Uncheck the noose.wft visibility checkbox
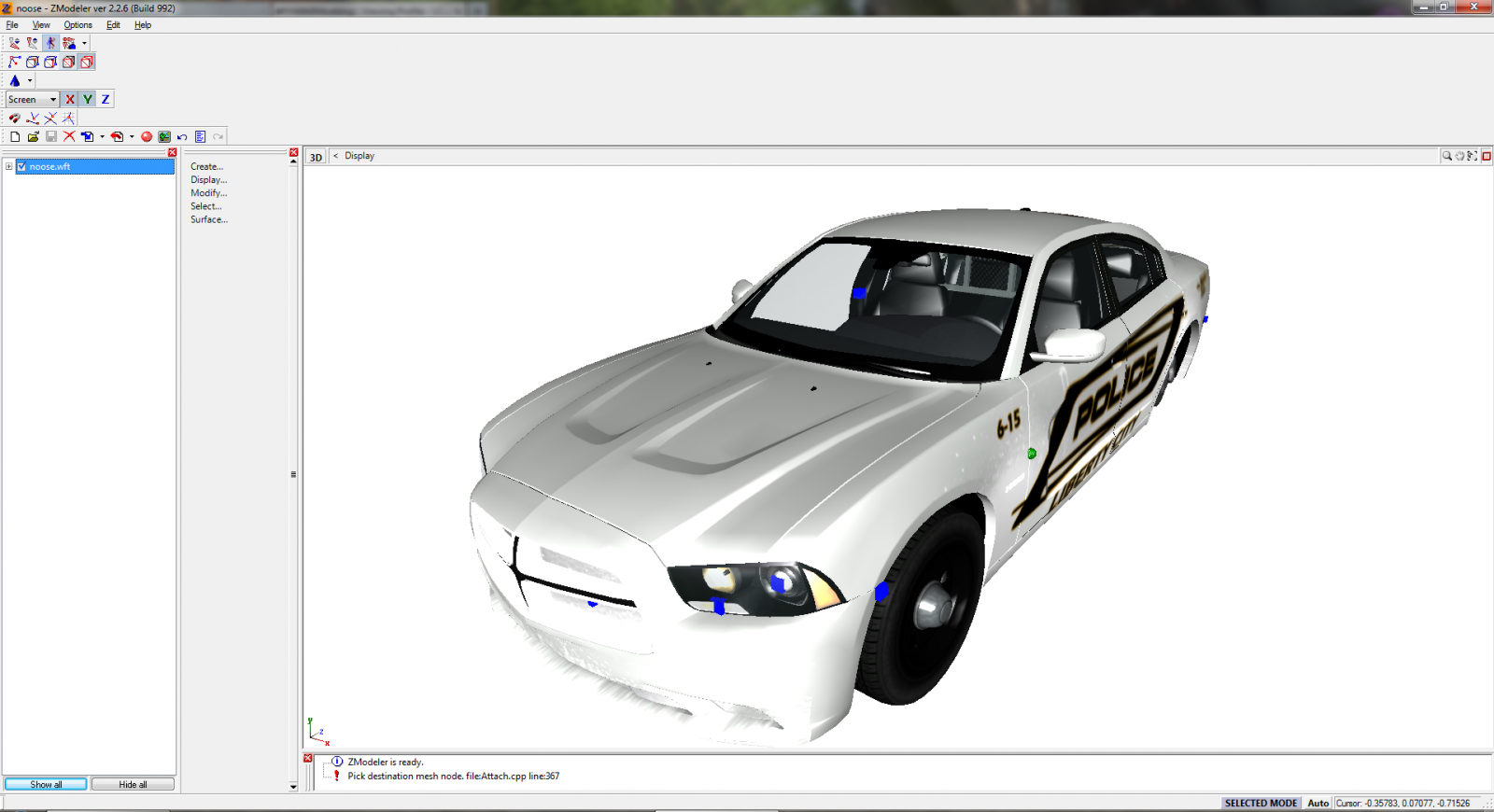This screenshot has width=1494, height=812. point(21,167)
